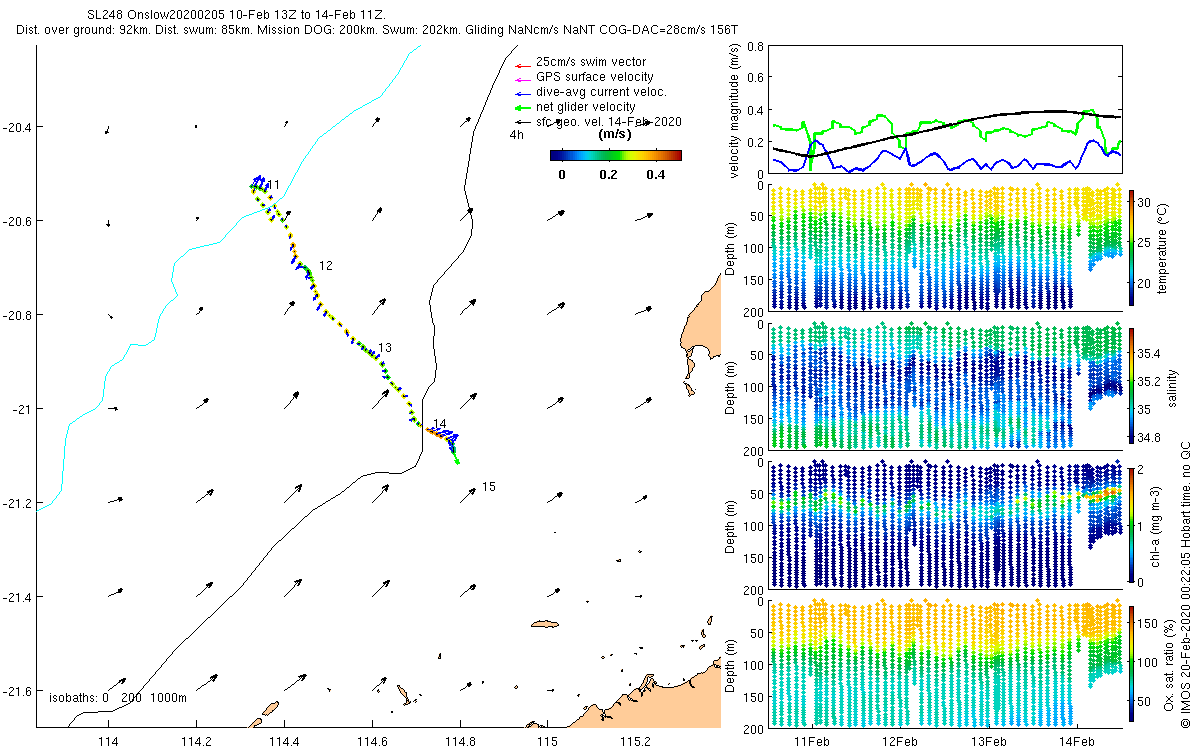Image resolution: width=1200 pixels, height=750 pixels.
Task: Select 'dive-avg current veloc.' legend entry
Action: click(601, 92)
